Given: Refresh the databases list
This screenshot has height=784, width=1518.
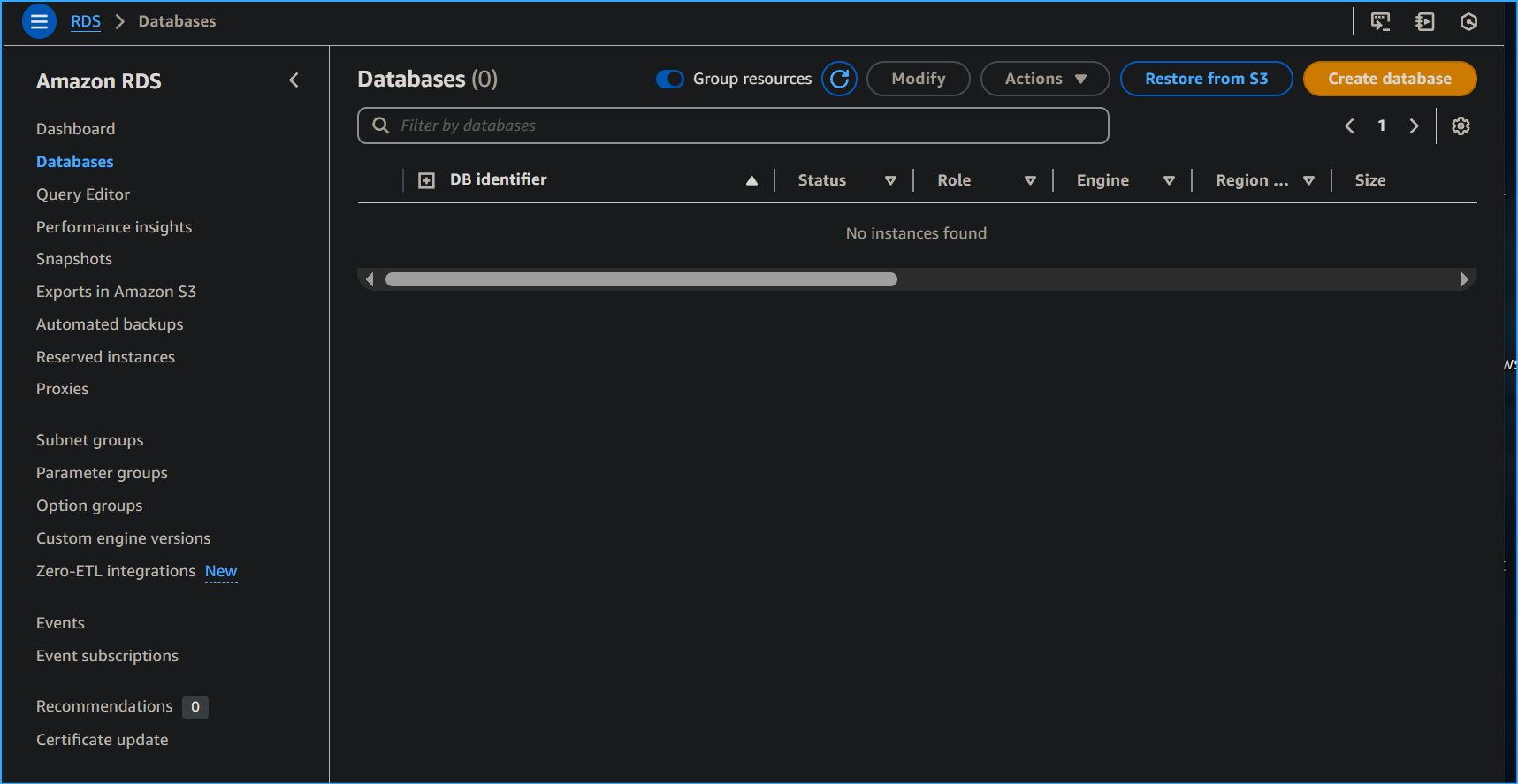Looking at the screenshot, I should pos(839,79).
